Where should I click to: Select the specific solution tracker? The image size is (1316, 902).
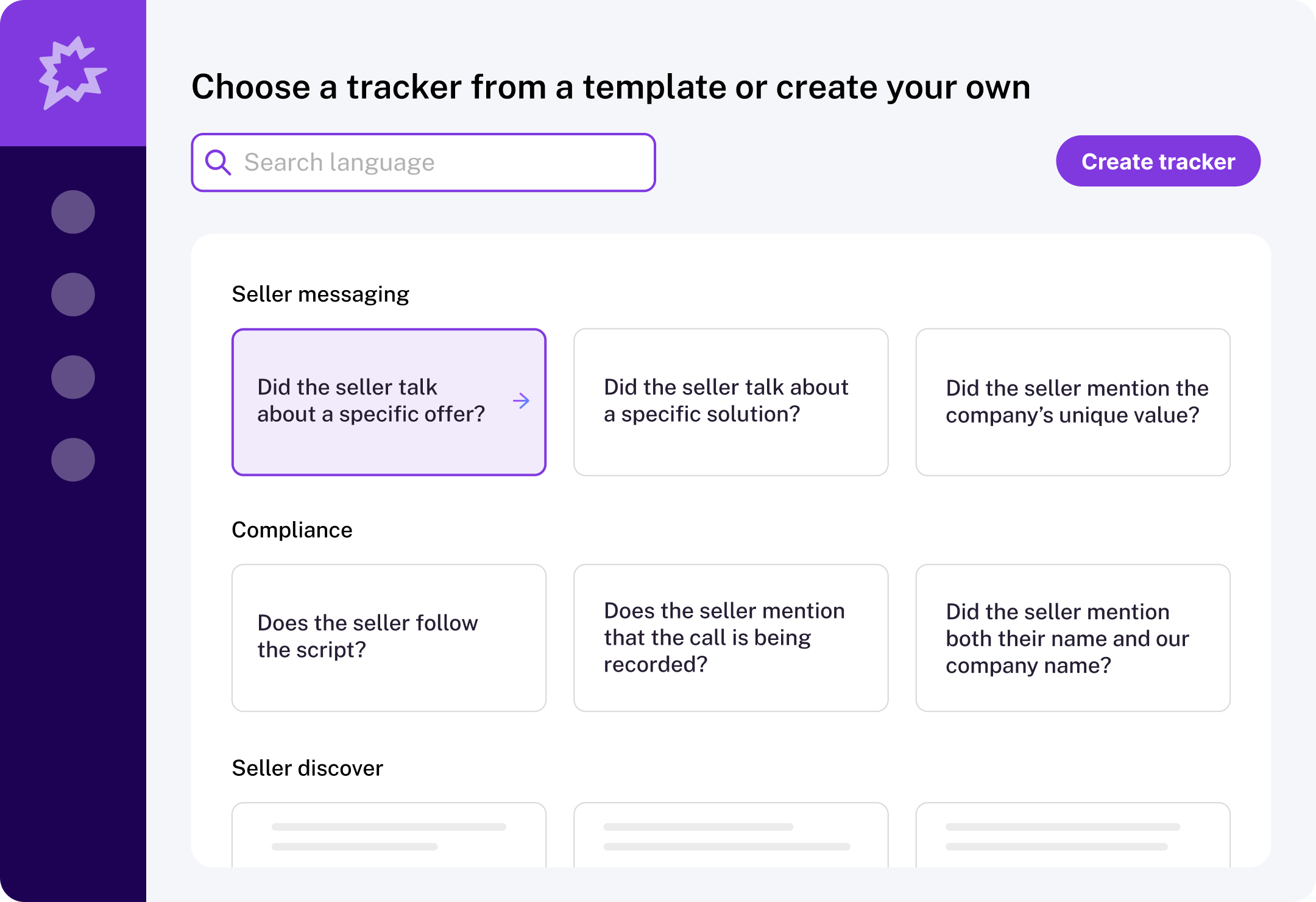(x=731, y=401)
